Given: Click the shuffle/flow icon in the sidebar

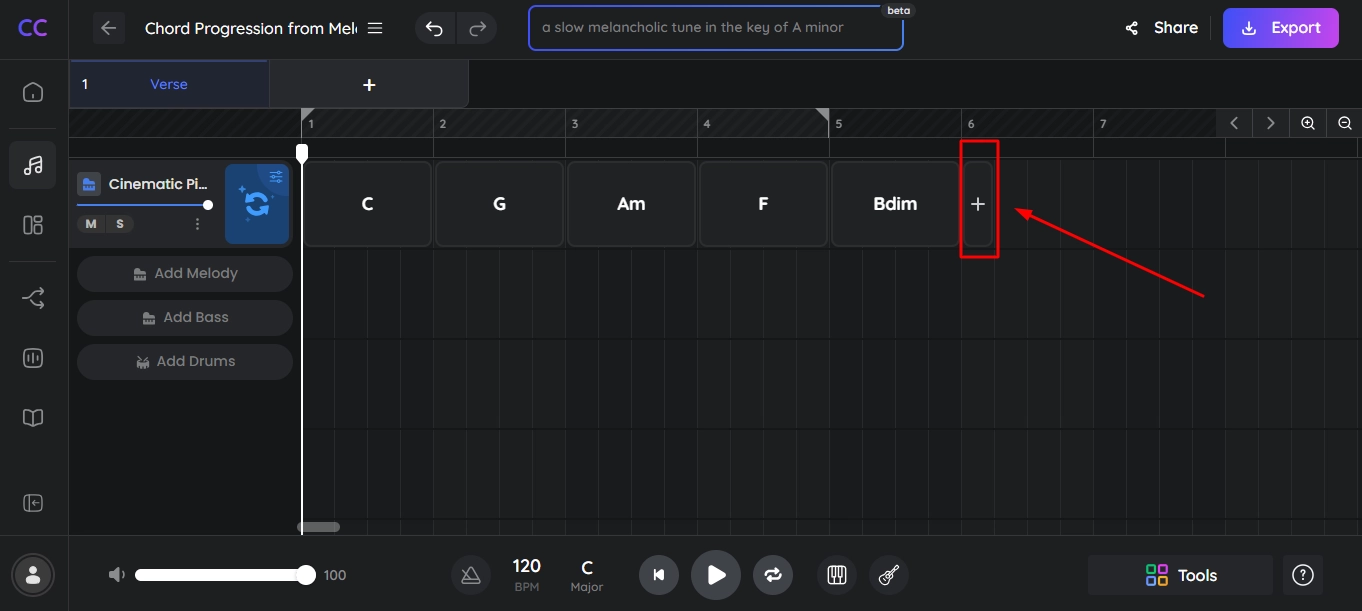Looking at the screenshot, I should pos(33,297).
